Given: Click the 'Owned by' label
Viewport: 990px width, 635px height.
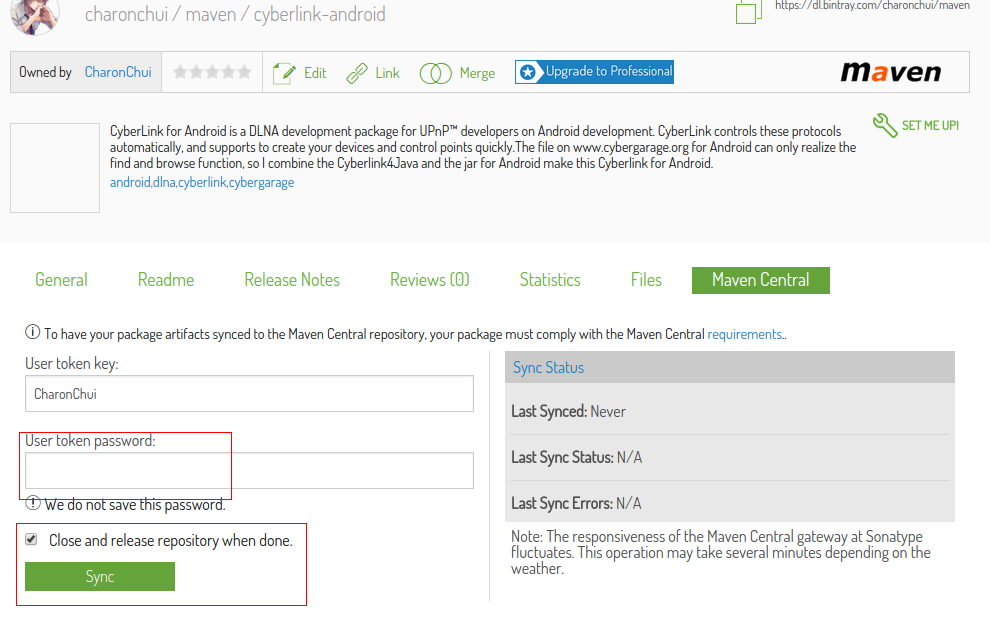Looking at the screenshot, I should 45,72.
